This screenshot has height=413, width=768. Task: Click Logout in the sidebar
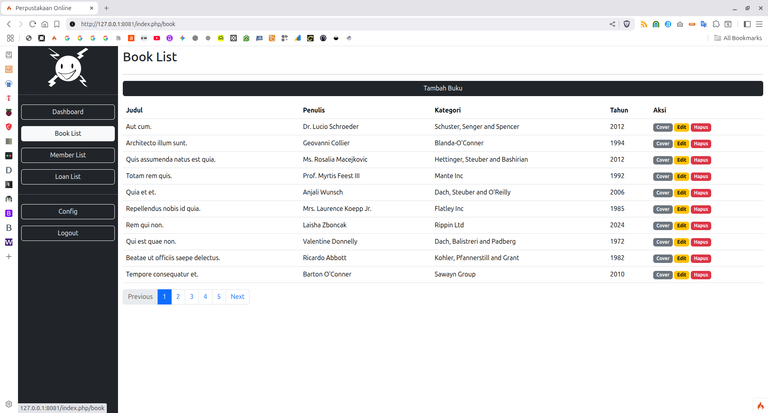coord(68,233)
